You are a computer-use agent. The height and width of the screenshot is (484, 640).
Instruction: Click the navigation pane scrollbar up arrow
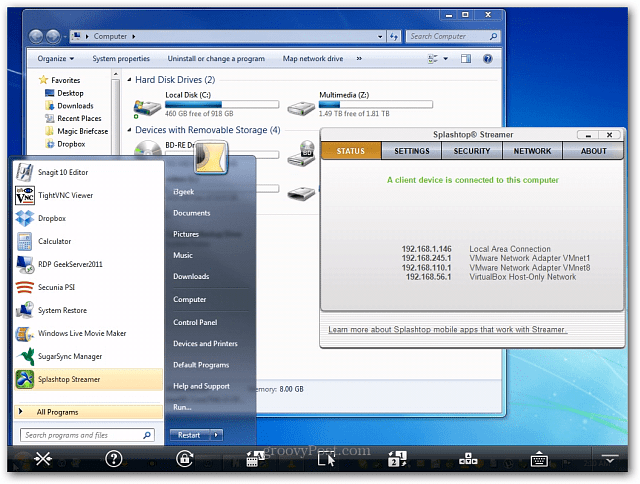tap(116, 74)
